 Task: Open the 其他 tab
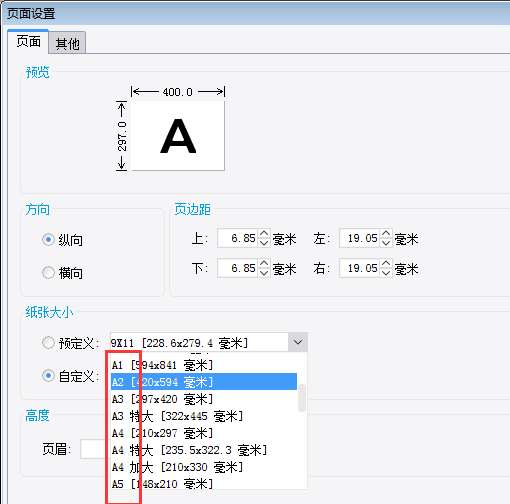[x=67, y=43]
